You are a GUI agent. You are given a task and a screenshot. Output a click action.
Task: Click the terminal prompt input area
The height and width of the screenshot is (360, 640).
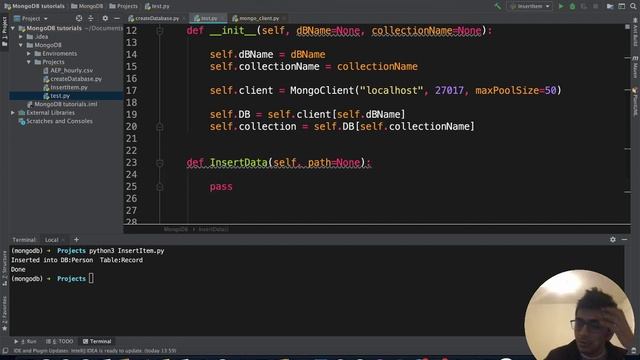[x=91, y=278]
